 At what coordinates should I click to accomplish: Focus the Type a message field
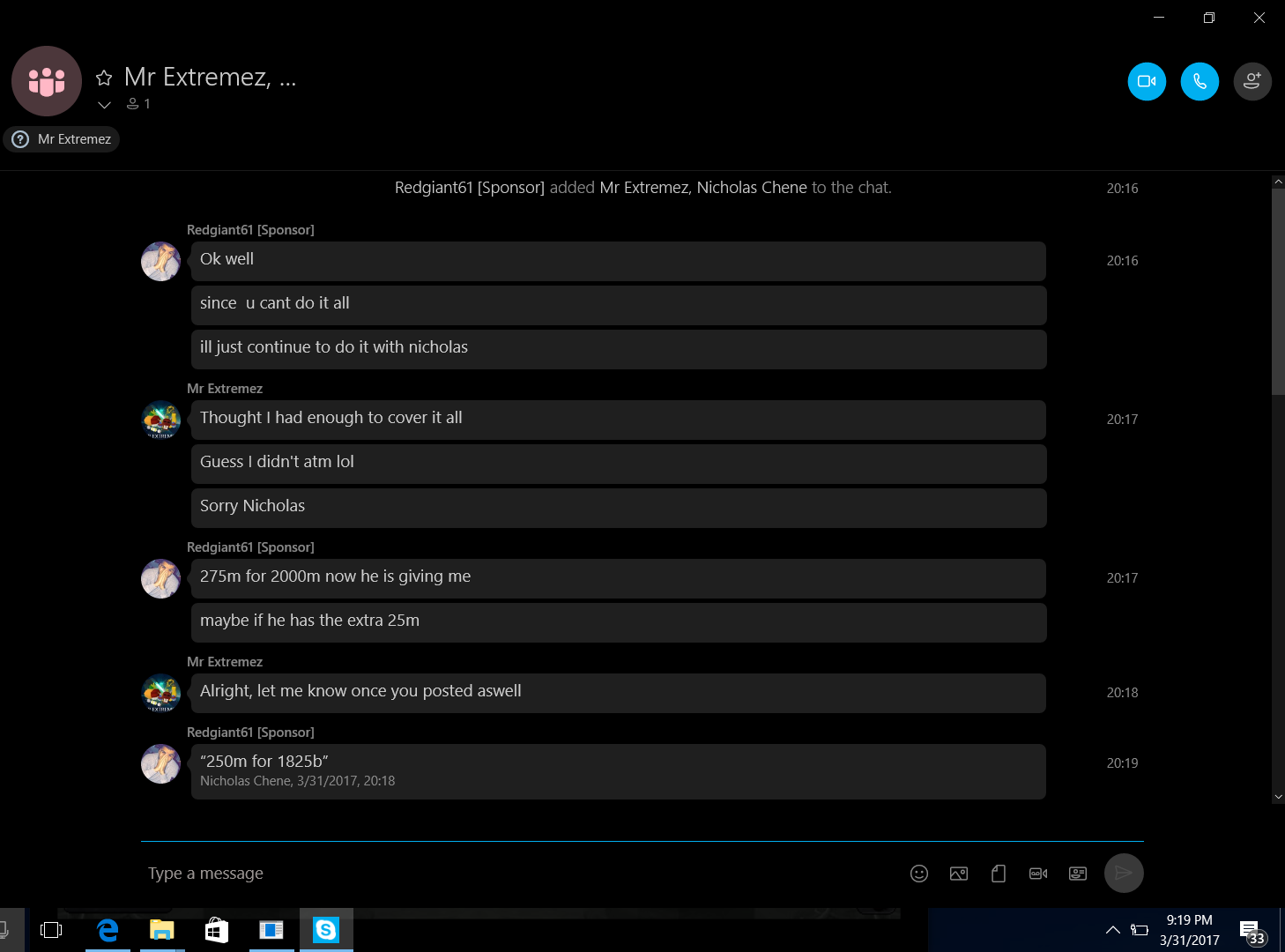coord(520,874)
